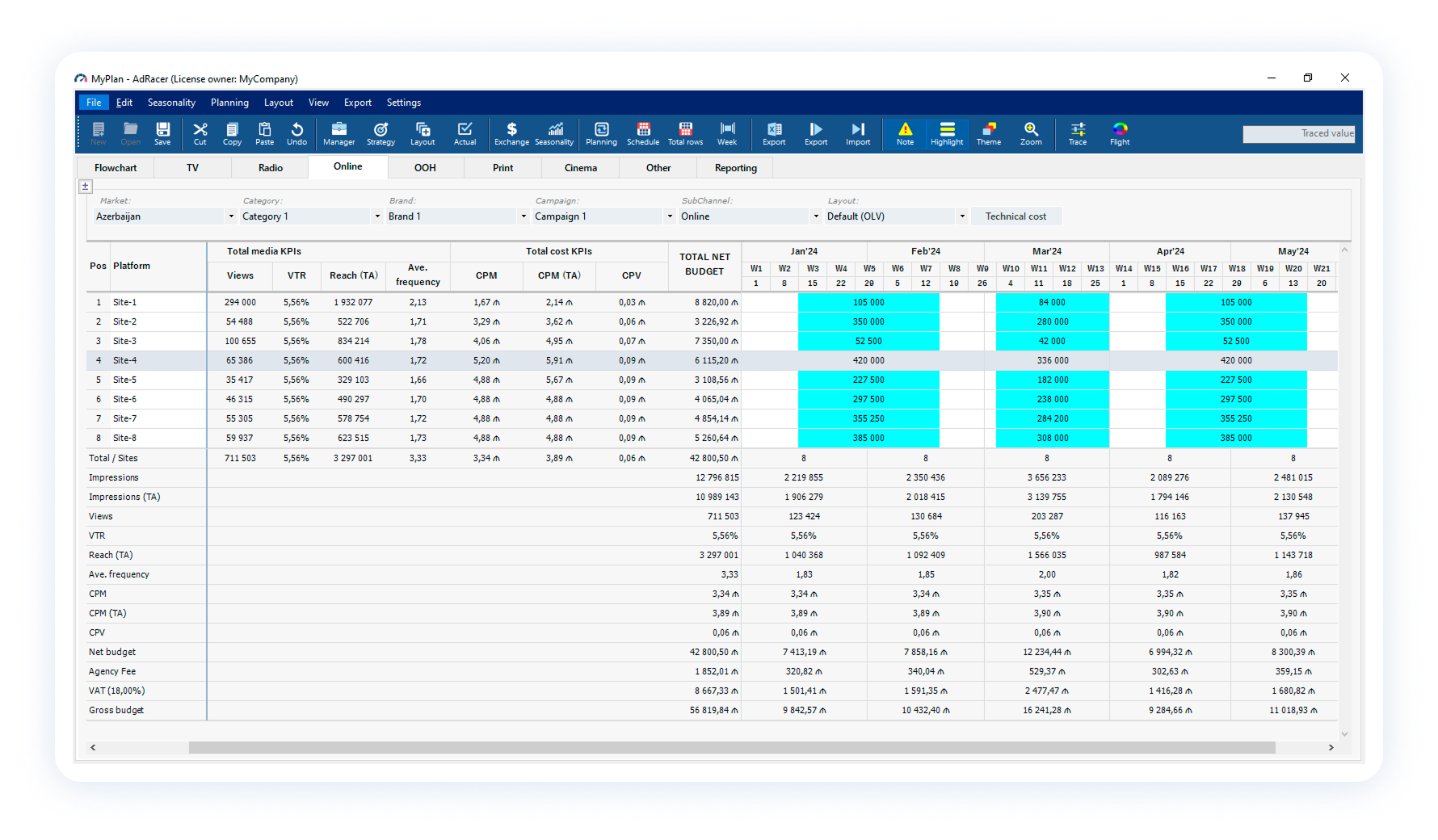The image size is (1438, 840).
Task: Click the Paste clipboard icon
Action: (x=264, y=133)
